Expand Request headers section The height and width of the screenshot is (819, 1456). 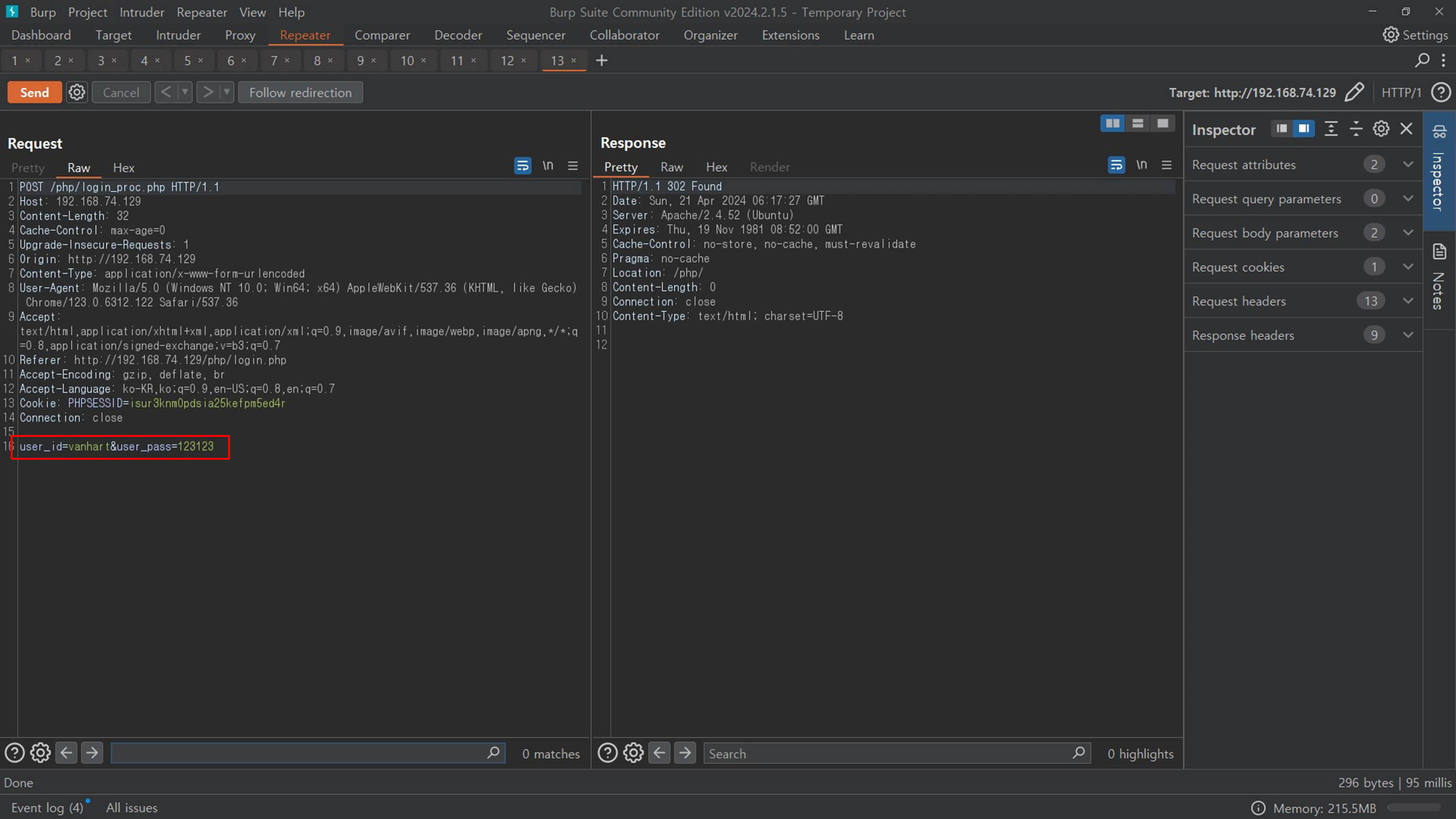[1303, 301]
